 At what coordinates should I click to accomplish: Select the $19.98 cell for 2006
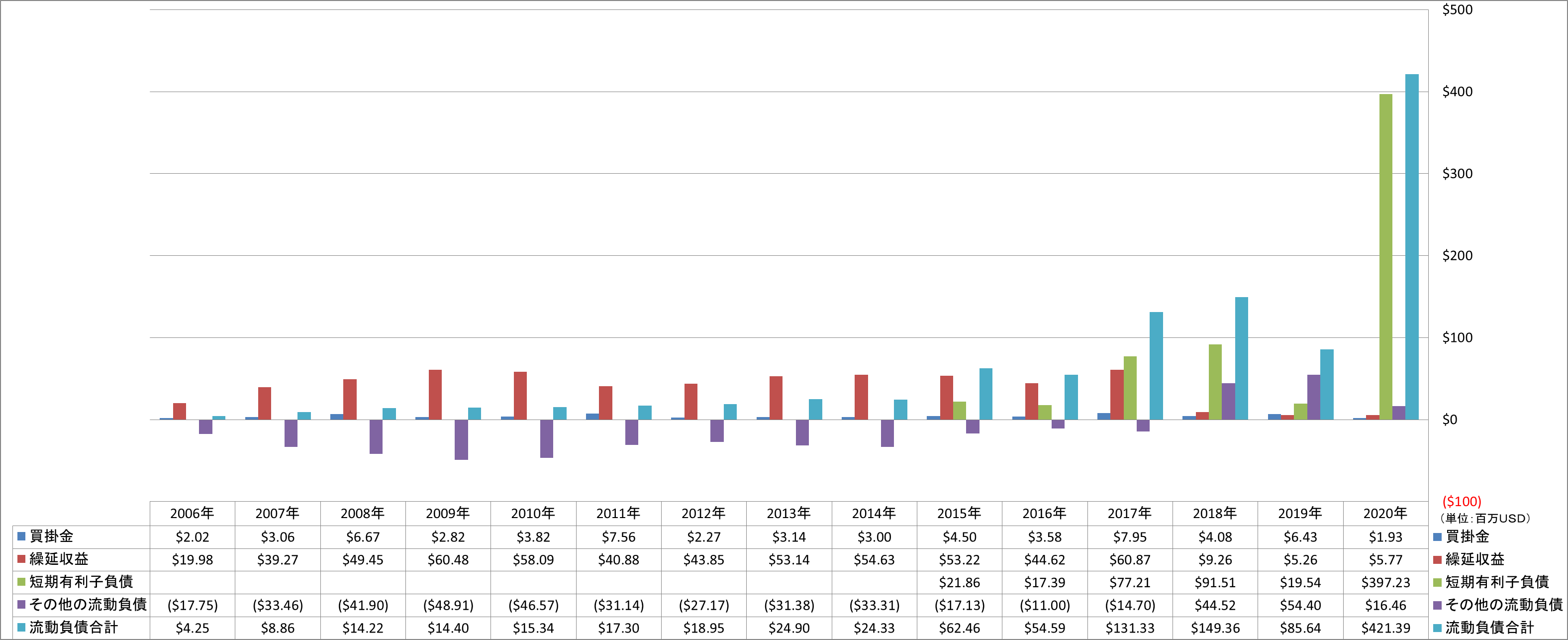[x=193, y=559]
